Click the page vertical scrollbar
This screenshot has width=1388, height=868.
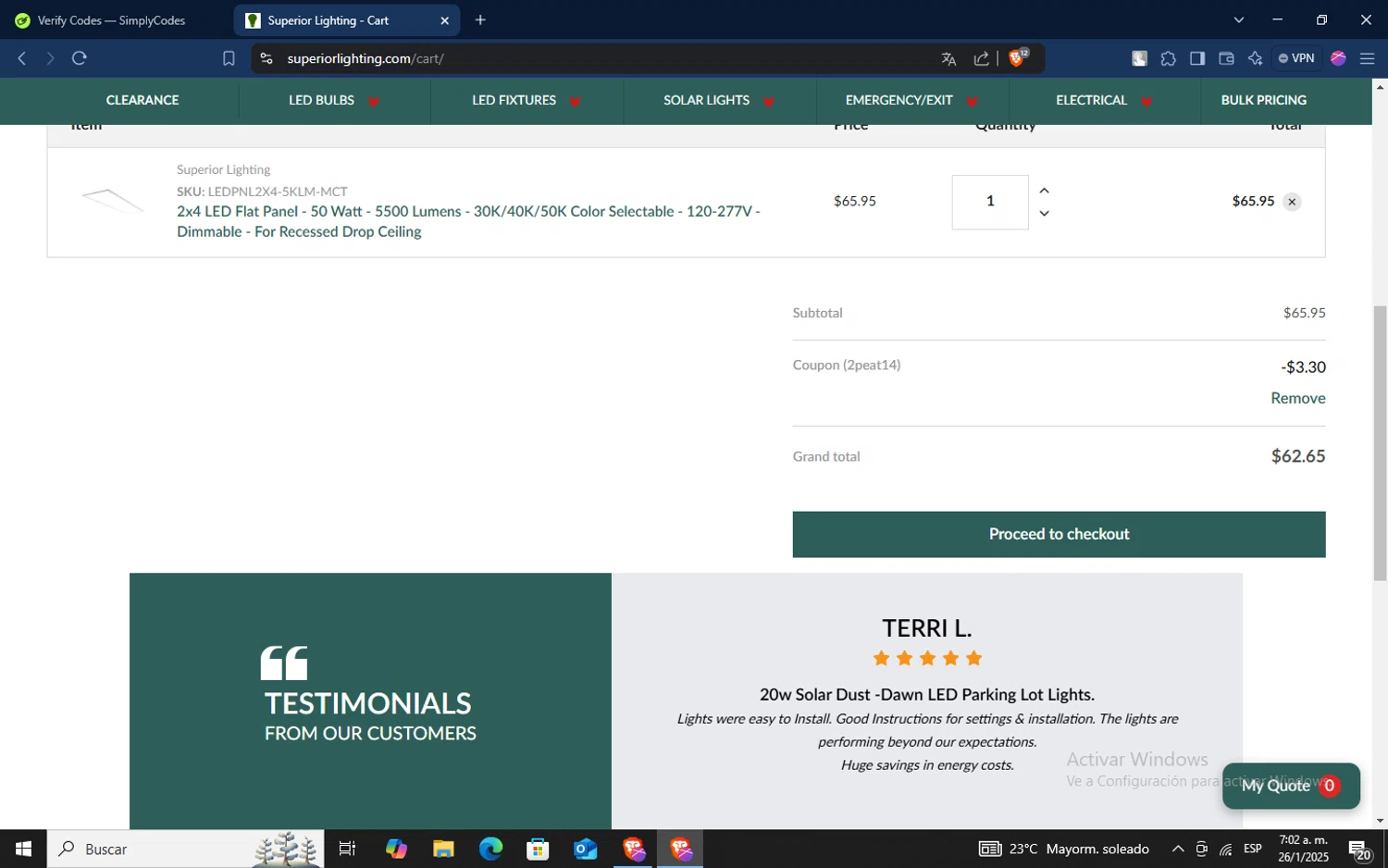click(1380, 444)
